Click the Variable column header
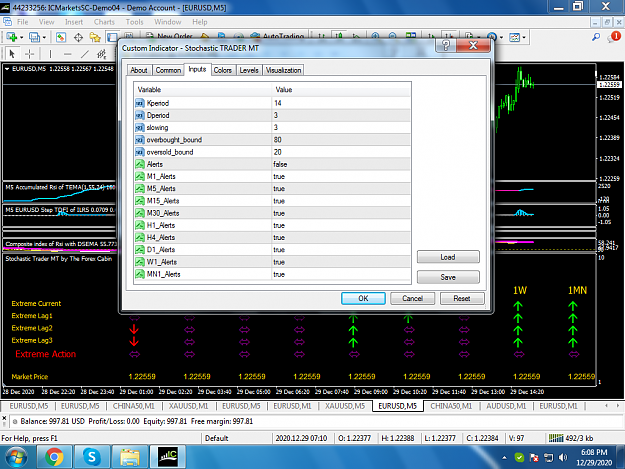This screenshot has height=469, width=625. tap(203, 90)
